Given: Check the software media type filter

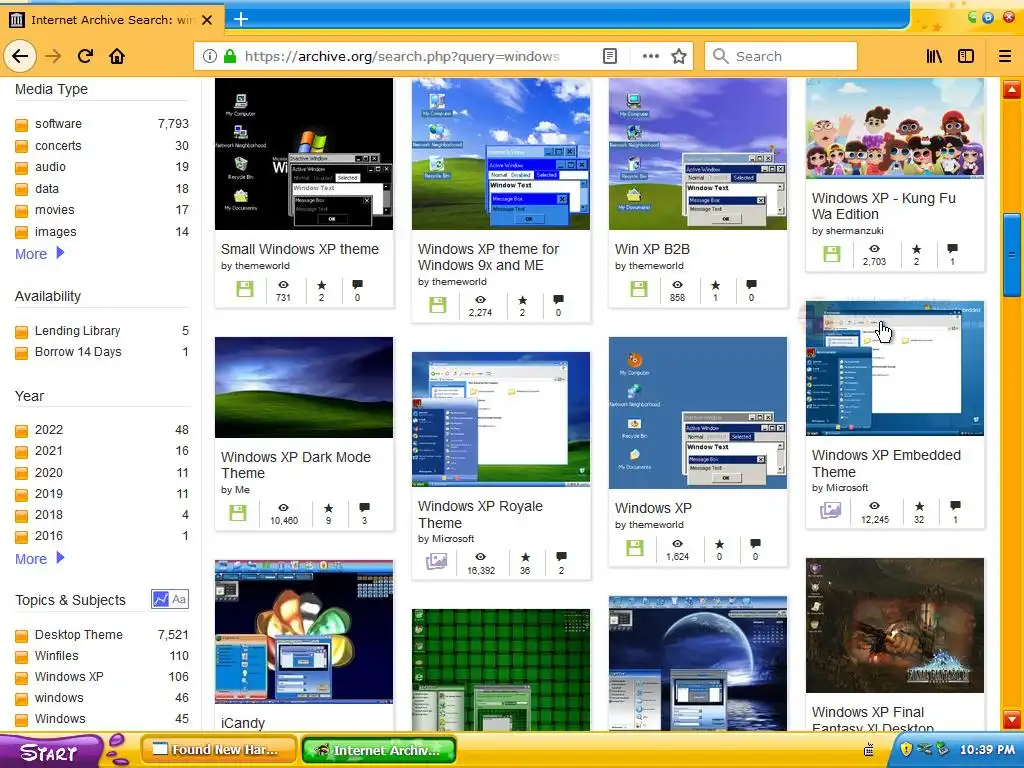Looking at the screenshot, I should click(22, 125).
